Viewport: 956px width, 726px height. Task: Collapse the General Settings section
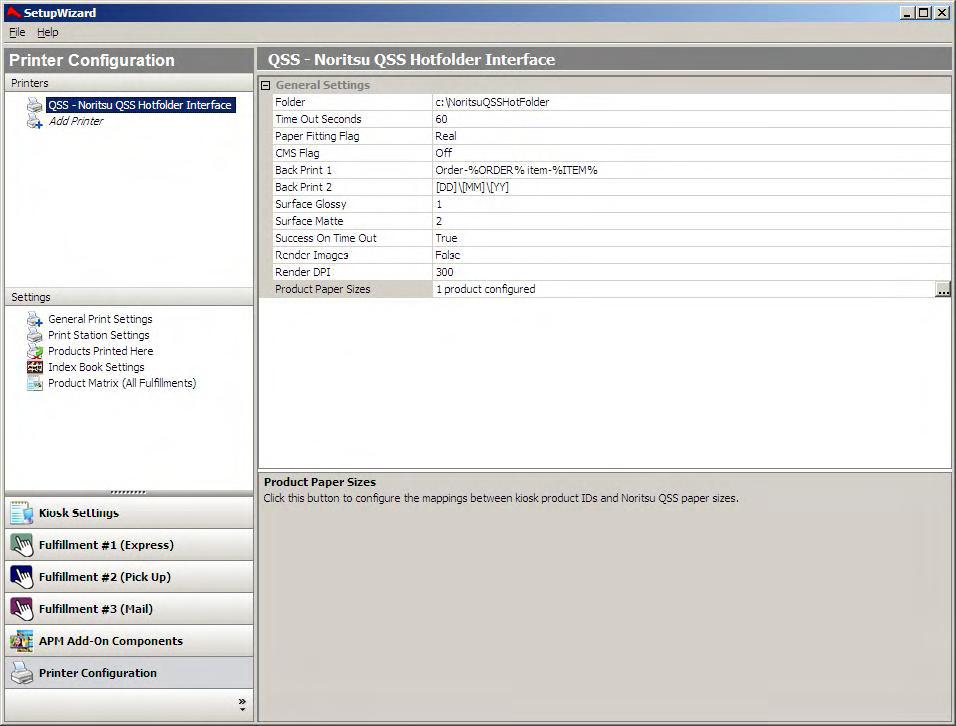point(265,85)
